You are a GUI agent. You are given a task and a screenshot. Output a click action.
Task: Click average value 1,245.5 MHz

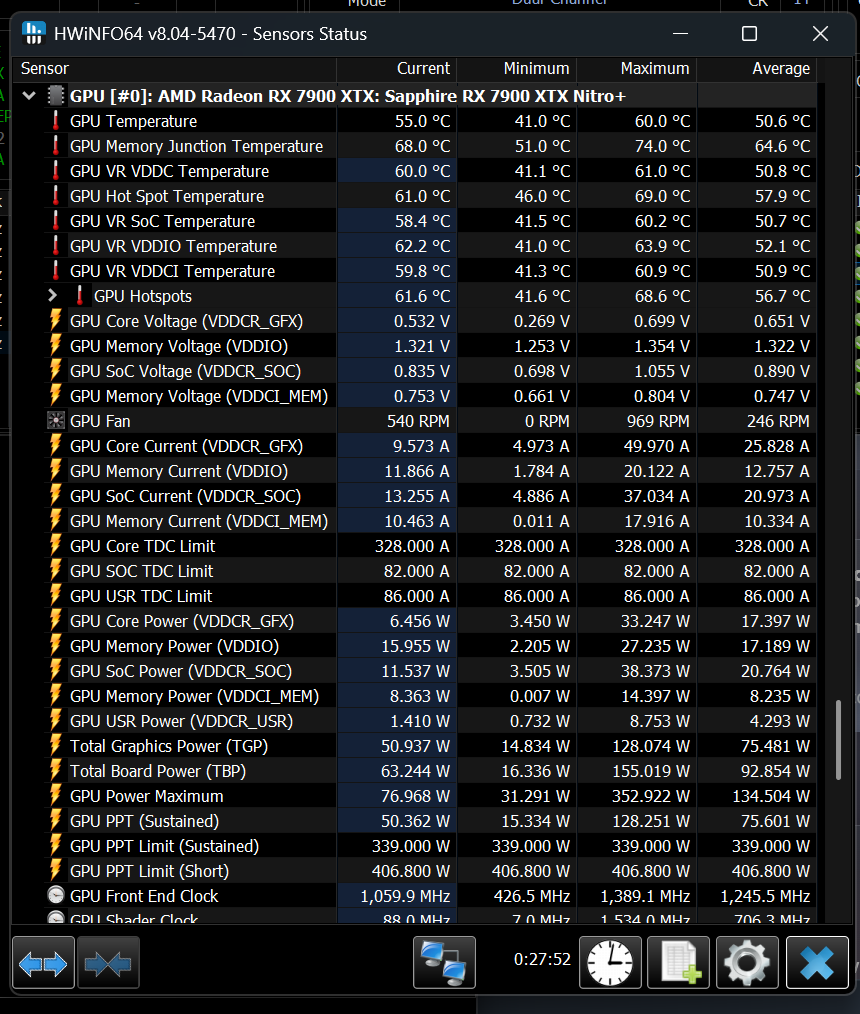[x=765, y=896]
